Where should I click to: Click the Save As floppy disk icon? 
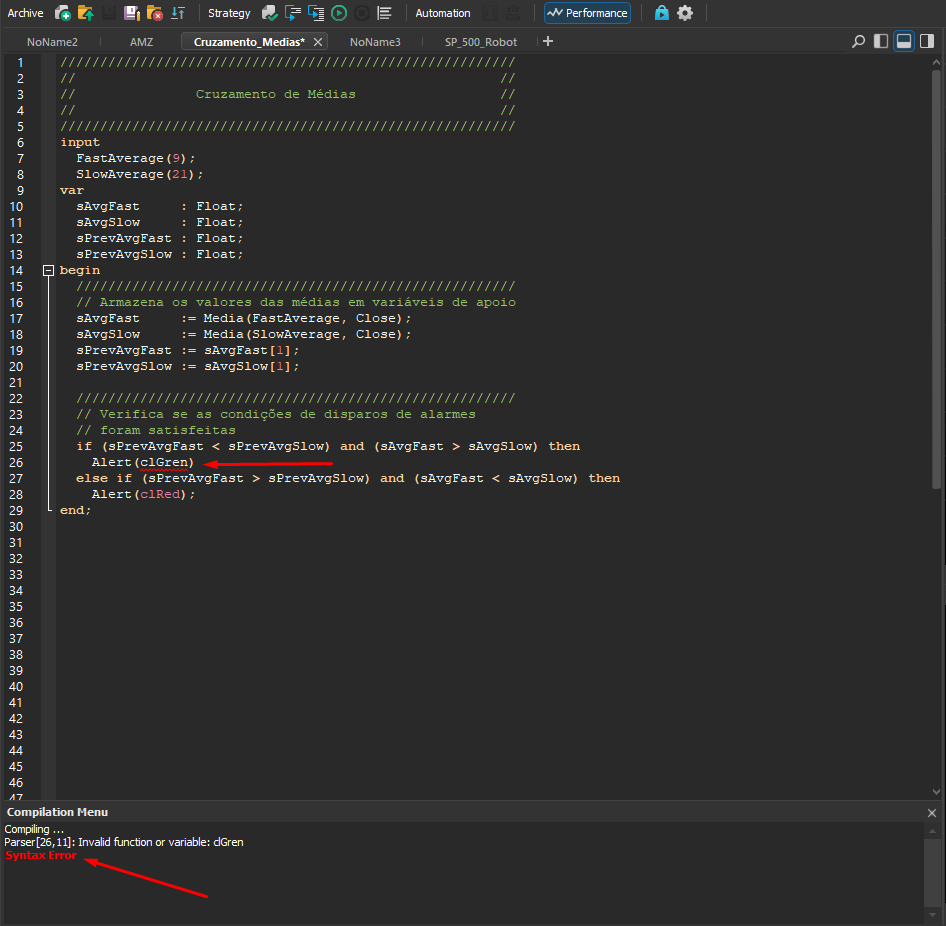[132, 13]
